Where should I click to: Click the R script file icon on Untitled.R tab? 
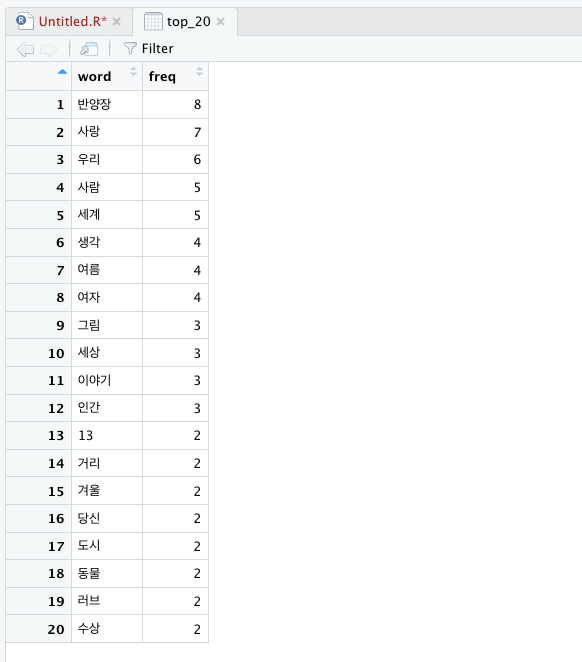pyautogui.click(x=24, y=21)
